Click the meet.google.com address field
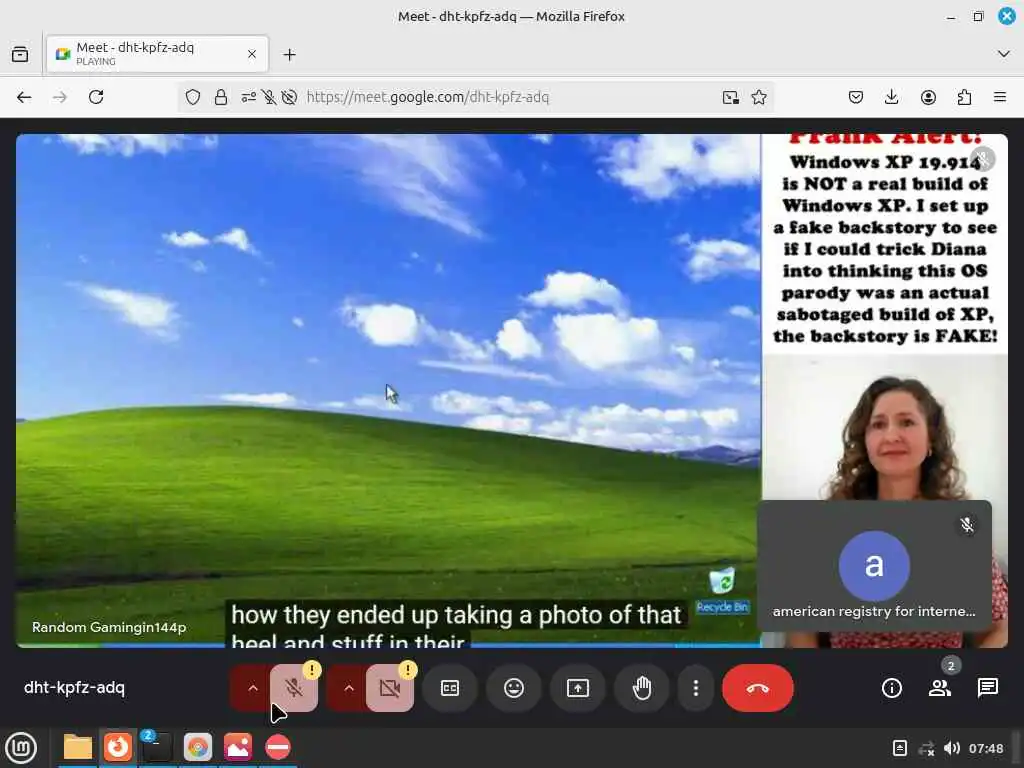This screenshot has height=768, width=1024. (x=428, y=97)
